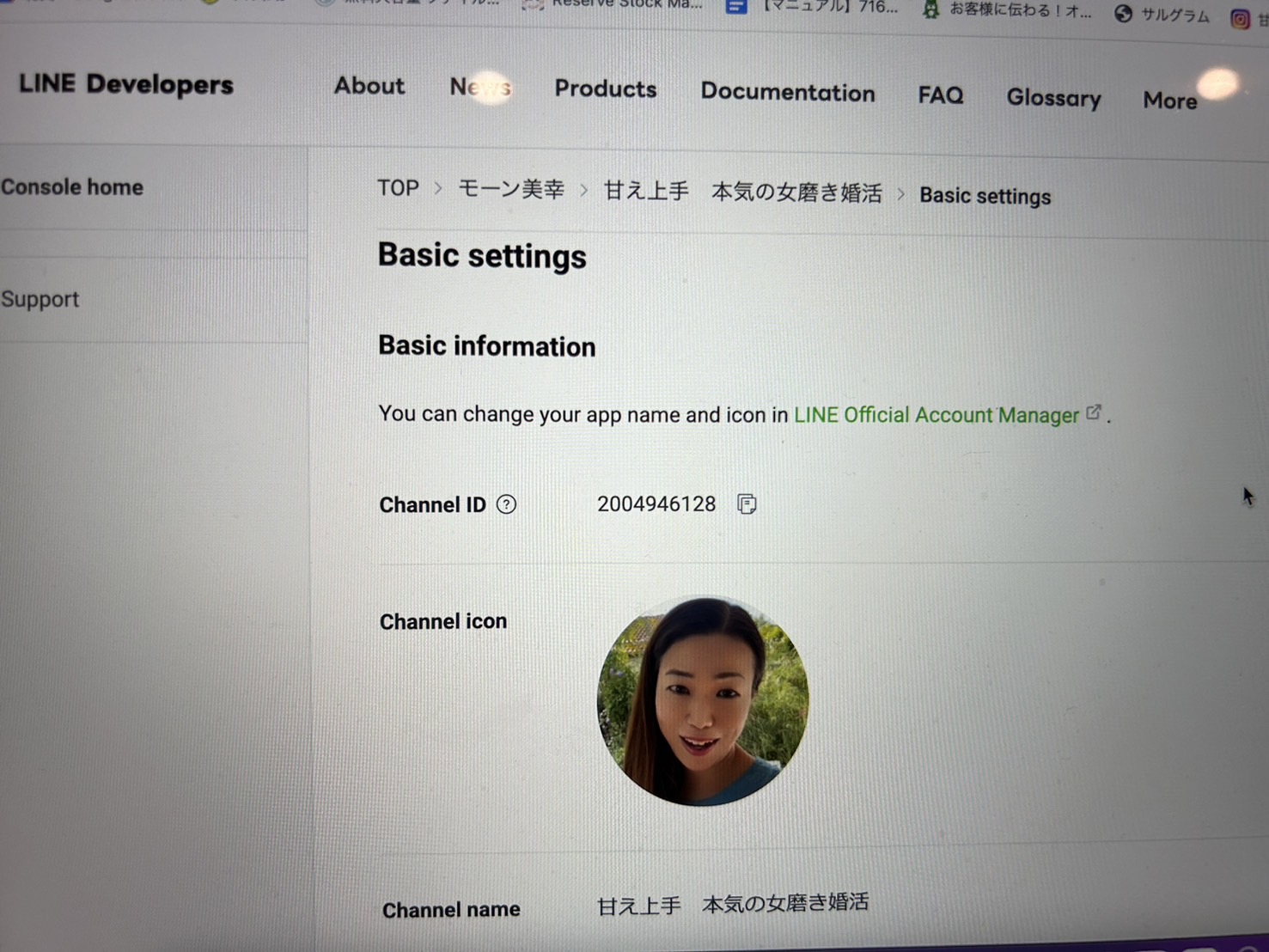Image resolution: width=1269 pixels, height=952 pixels.
Task: Go to Console home in sidebar
Action: [72, 187]
